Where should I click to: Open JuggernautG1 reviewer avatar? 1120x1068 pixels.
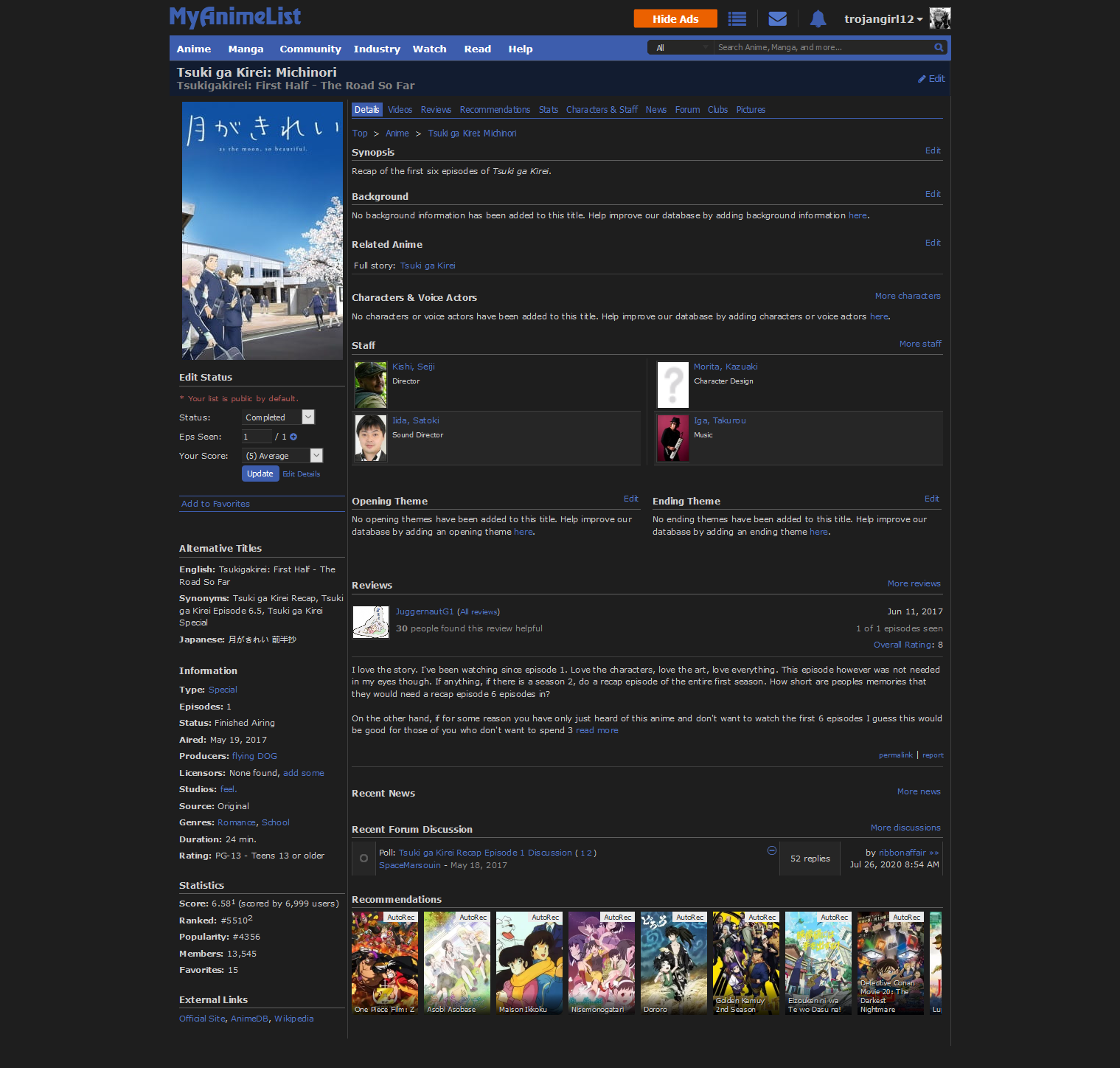371,622
